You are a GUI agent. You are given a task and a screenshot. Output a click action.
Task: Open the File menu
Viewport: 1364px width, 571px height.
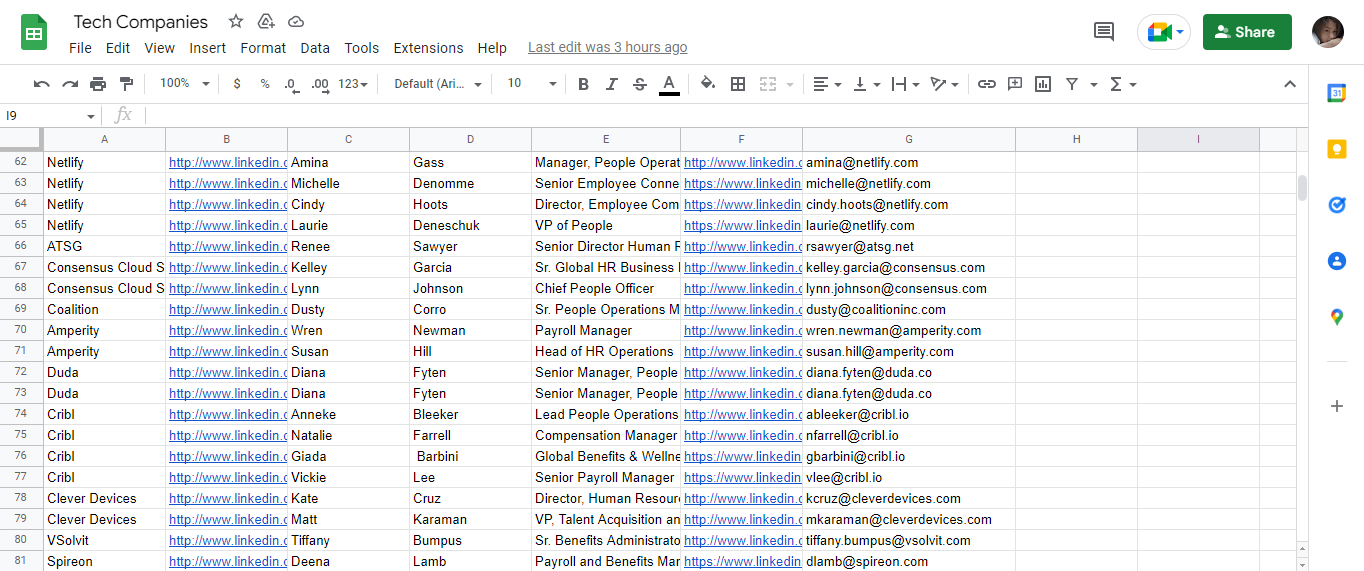(x=80, y=48)
